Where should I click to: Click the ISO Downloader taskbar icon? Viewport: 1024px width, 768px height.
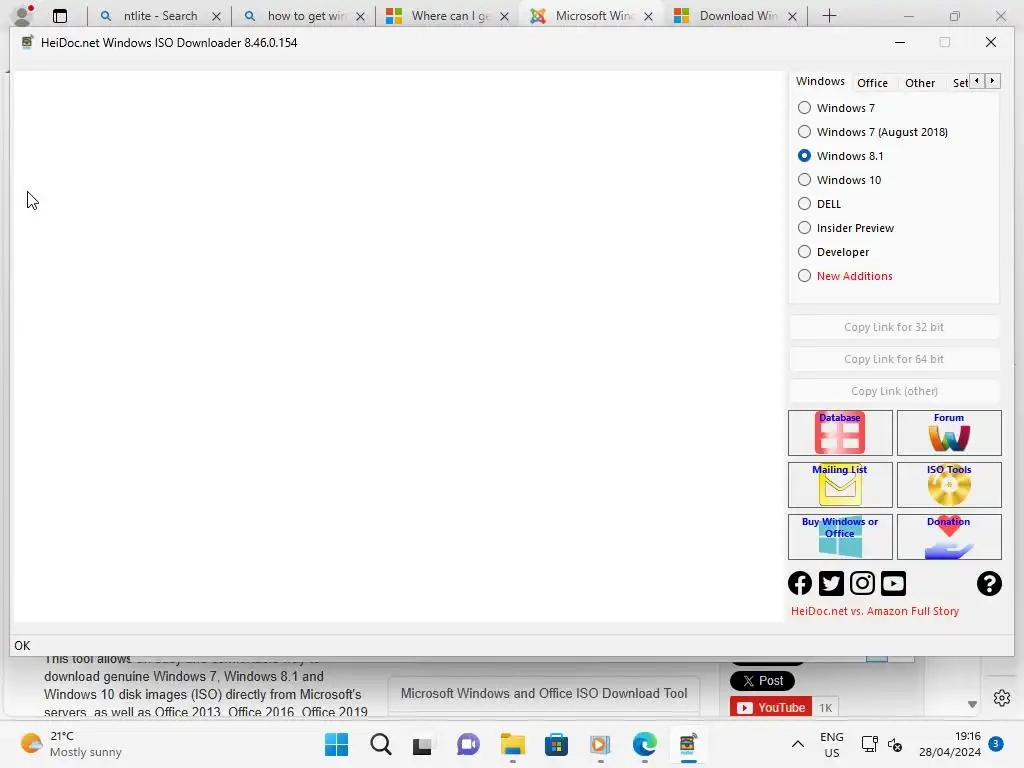[x=688, y=744]
